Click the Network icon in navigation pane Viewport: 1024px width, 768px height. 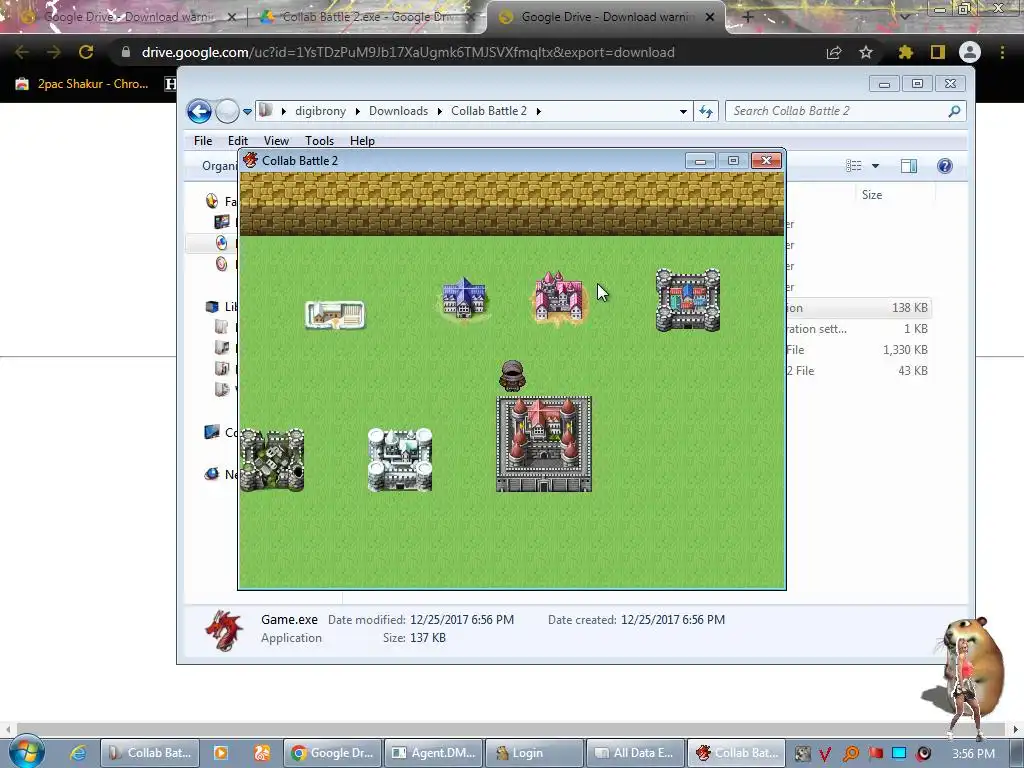212,474
